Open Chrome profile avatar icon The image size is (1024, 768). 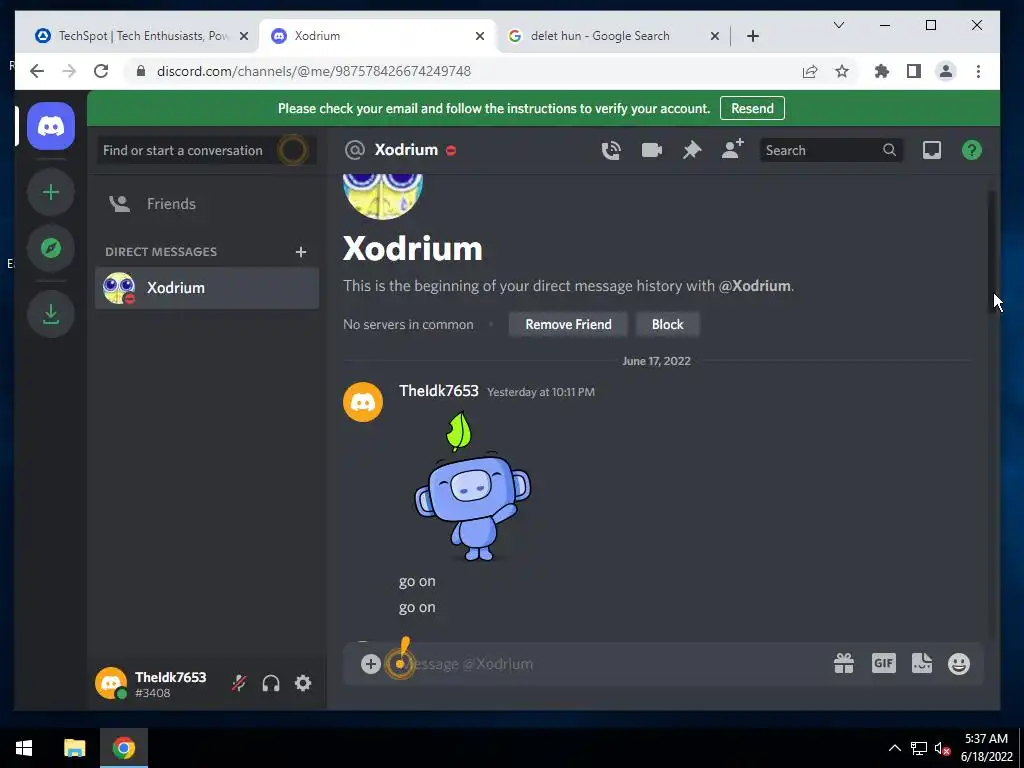click(946, 71)
